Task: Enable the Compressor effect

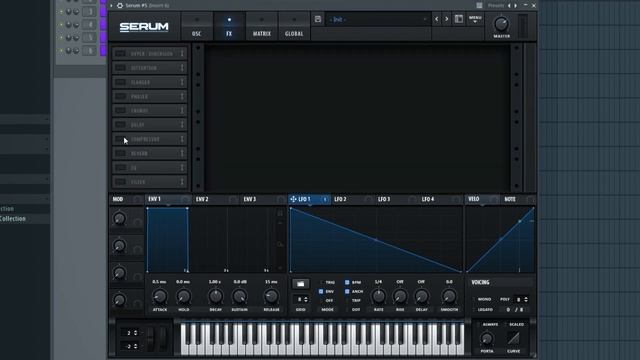Action: (120, 139)
